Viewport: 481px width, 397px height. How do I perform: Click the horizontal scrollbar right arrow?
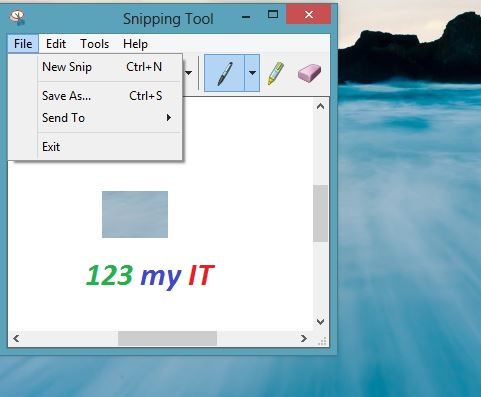(x=303, y=339)
